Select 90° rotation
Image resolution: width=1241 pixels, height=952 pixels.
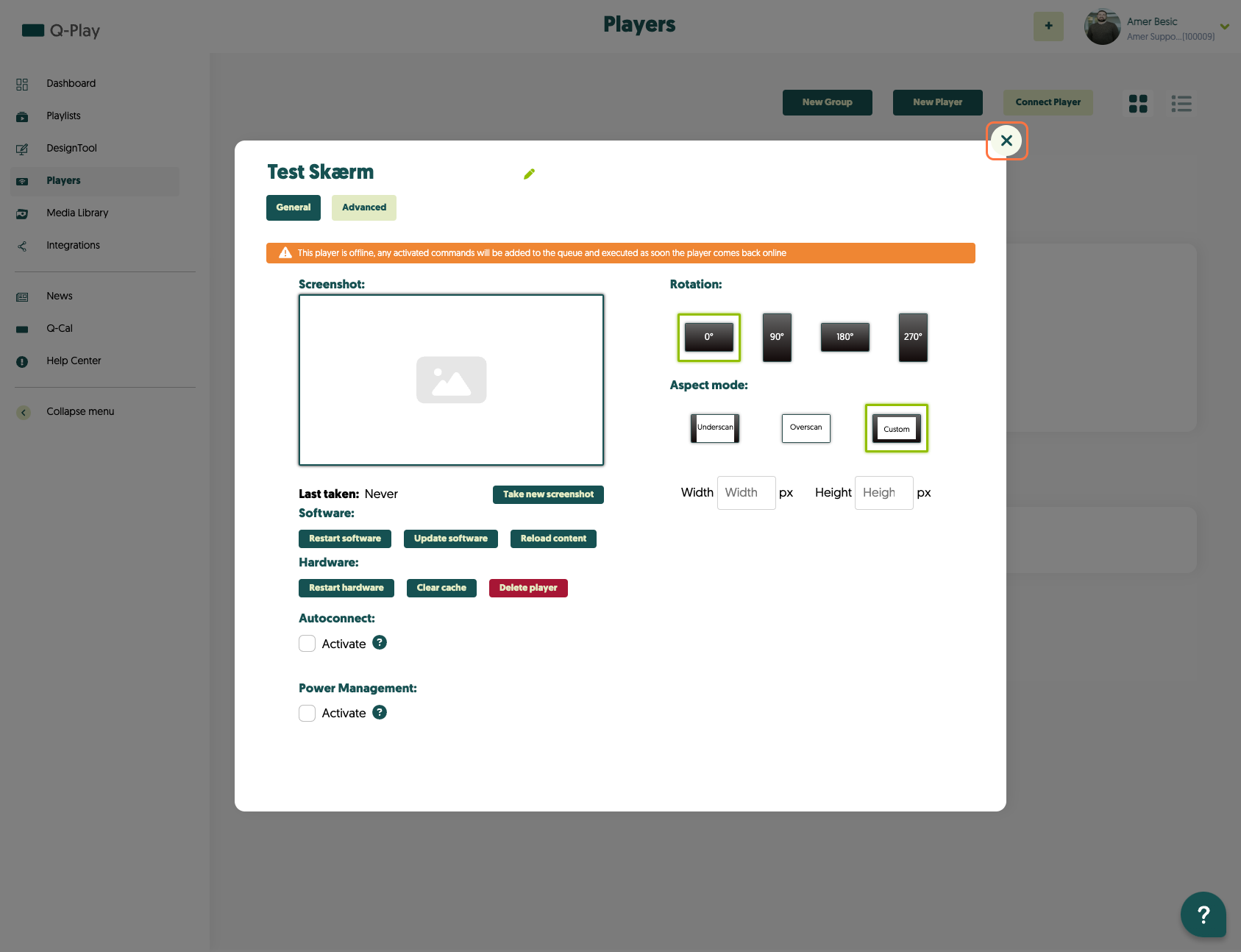click(777, 338)
